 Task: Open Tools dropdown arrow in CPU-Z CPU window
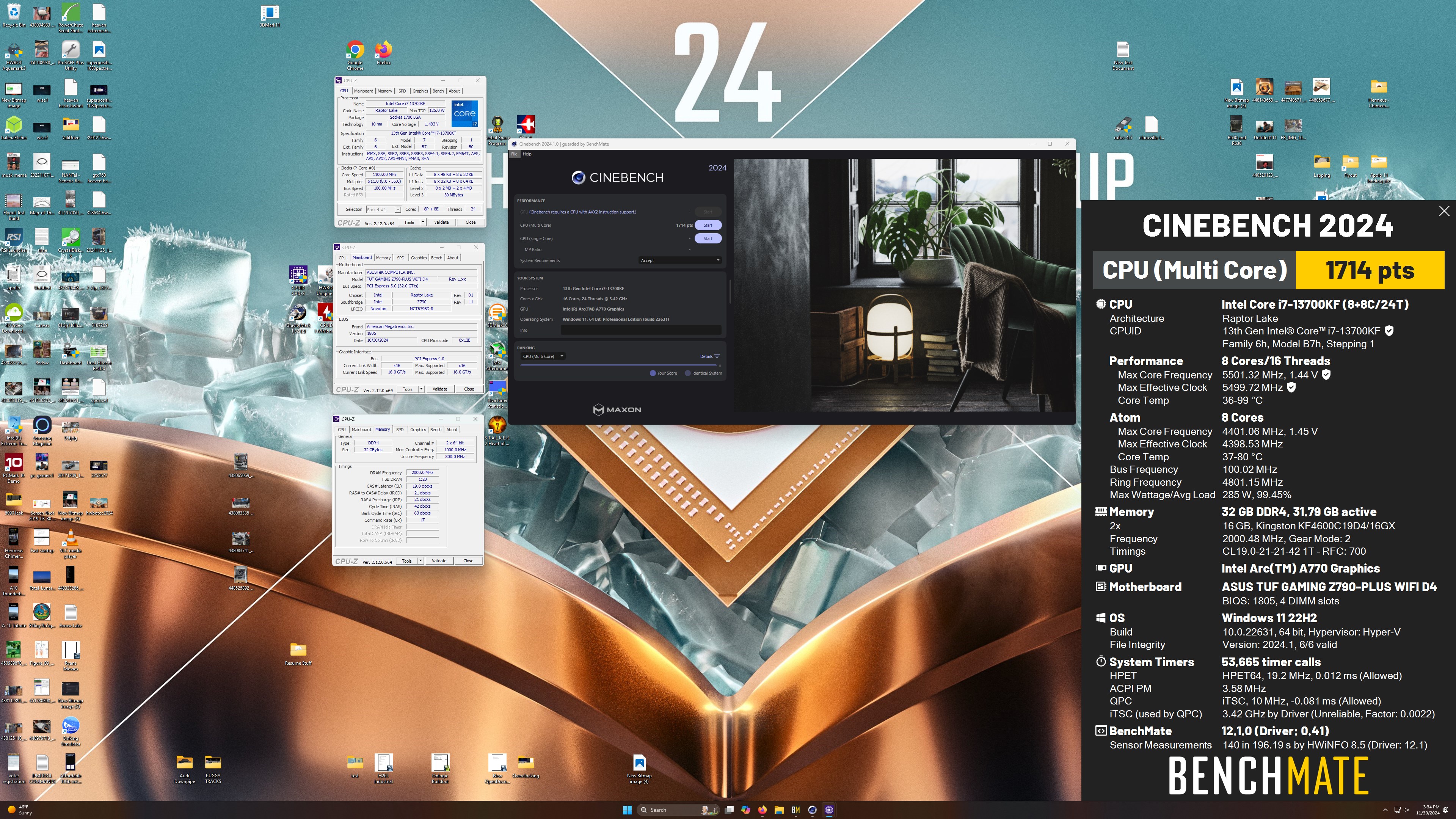[423, 222]
